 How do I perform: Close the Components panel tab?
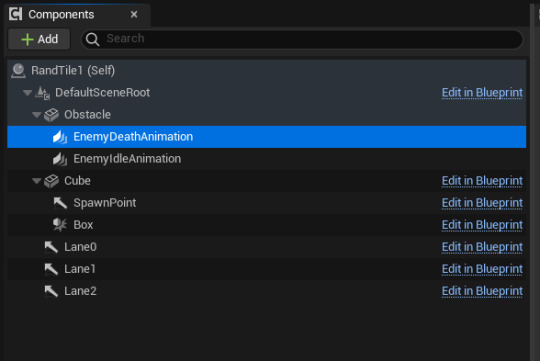(x=134, y=14)
